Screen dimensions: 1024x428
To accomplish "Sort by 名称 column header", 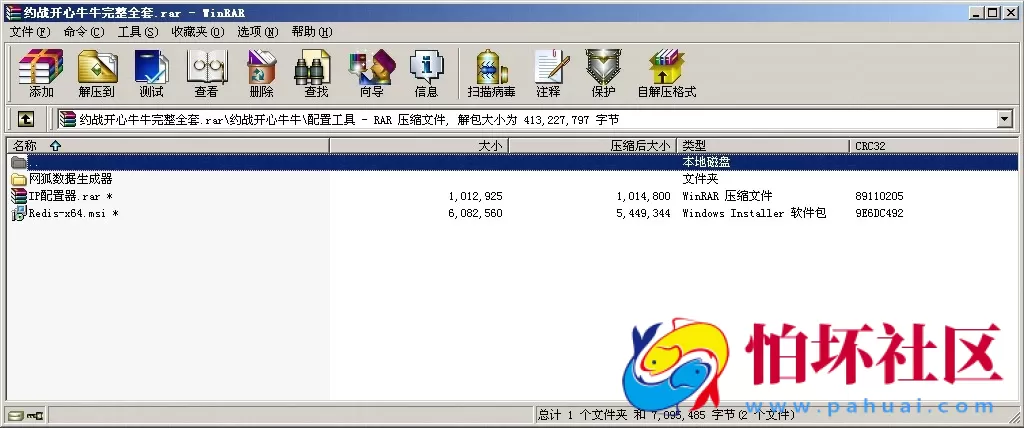I will tap(168, 146).
